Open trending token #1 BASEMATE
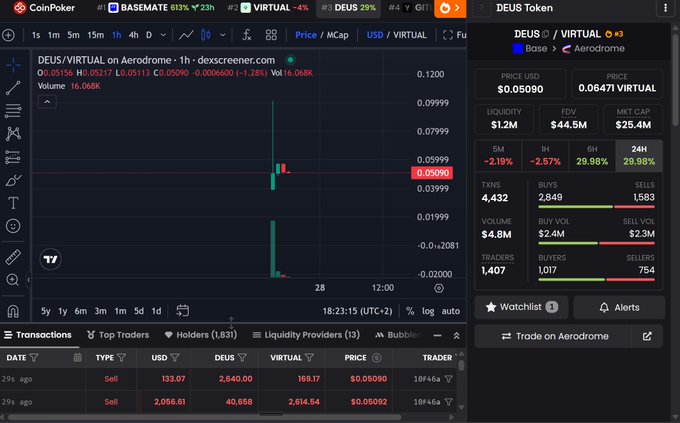This screenshot has height=423, width=680. [156, 8]
